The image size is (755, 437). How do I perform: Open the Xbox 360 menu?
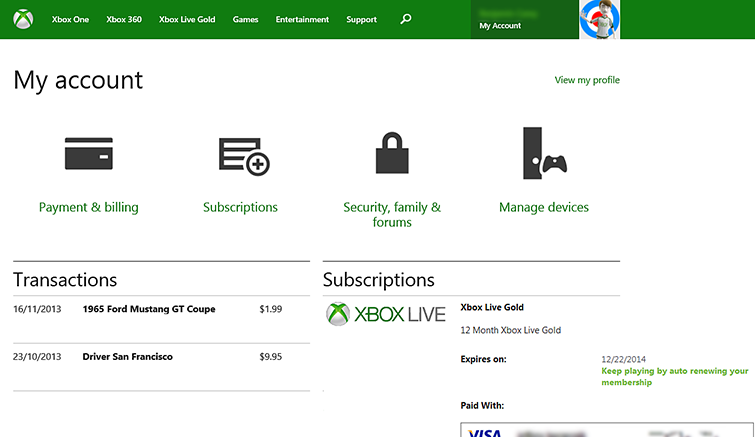124,19
